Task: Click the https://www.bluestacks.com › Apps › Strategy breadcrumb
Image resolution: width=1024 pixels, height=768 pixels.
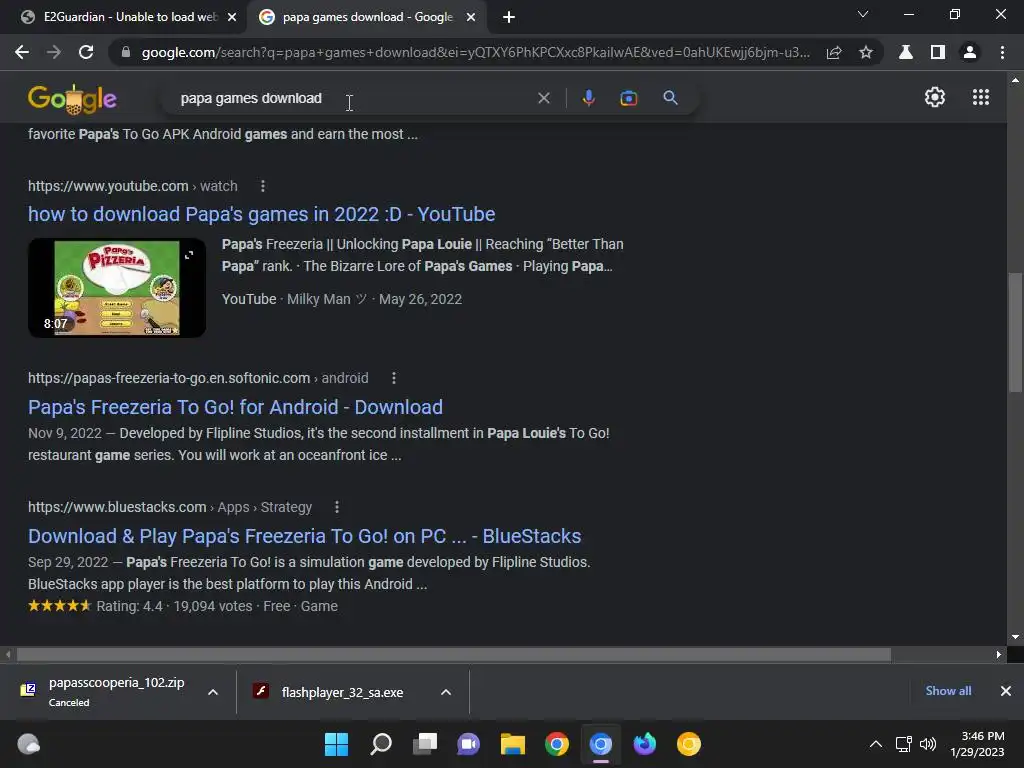Action: tap(170, 507)
